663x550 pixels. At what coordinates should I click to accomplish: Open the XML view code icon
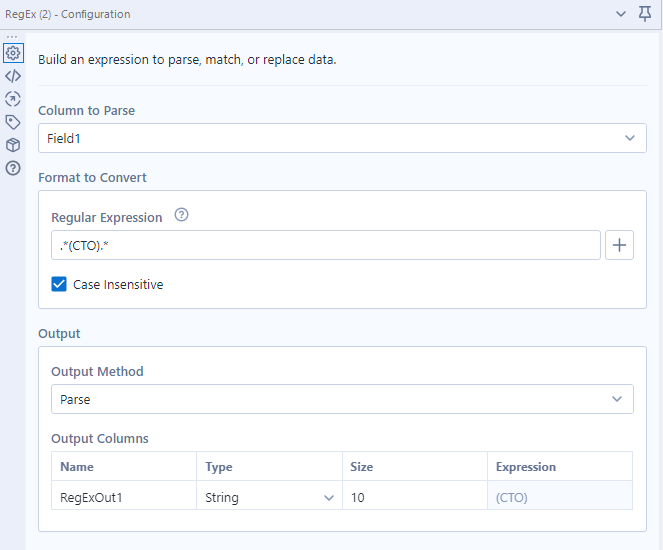coord(13,76)
